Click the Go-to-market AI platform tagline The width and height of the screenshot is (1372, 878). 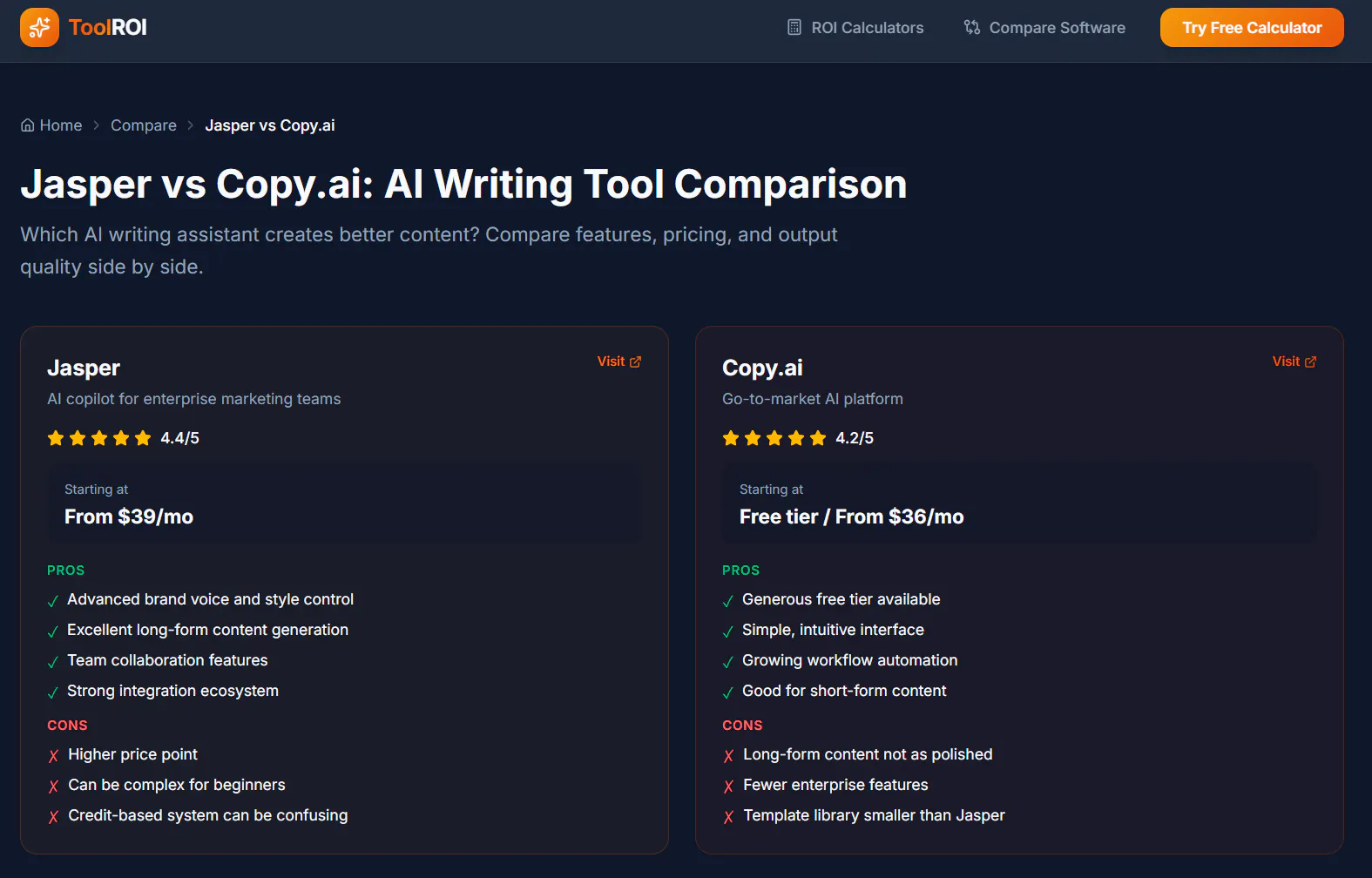813,399
